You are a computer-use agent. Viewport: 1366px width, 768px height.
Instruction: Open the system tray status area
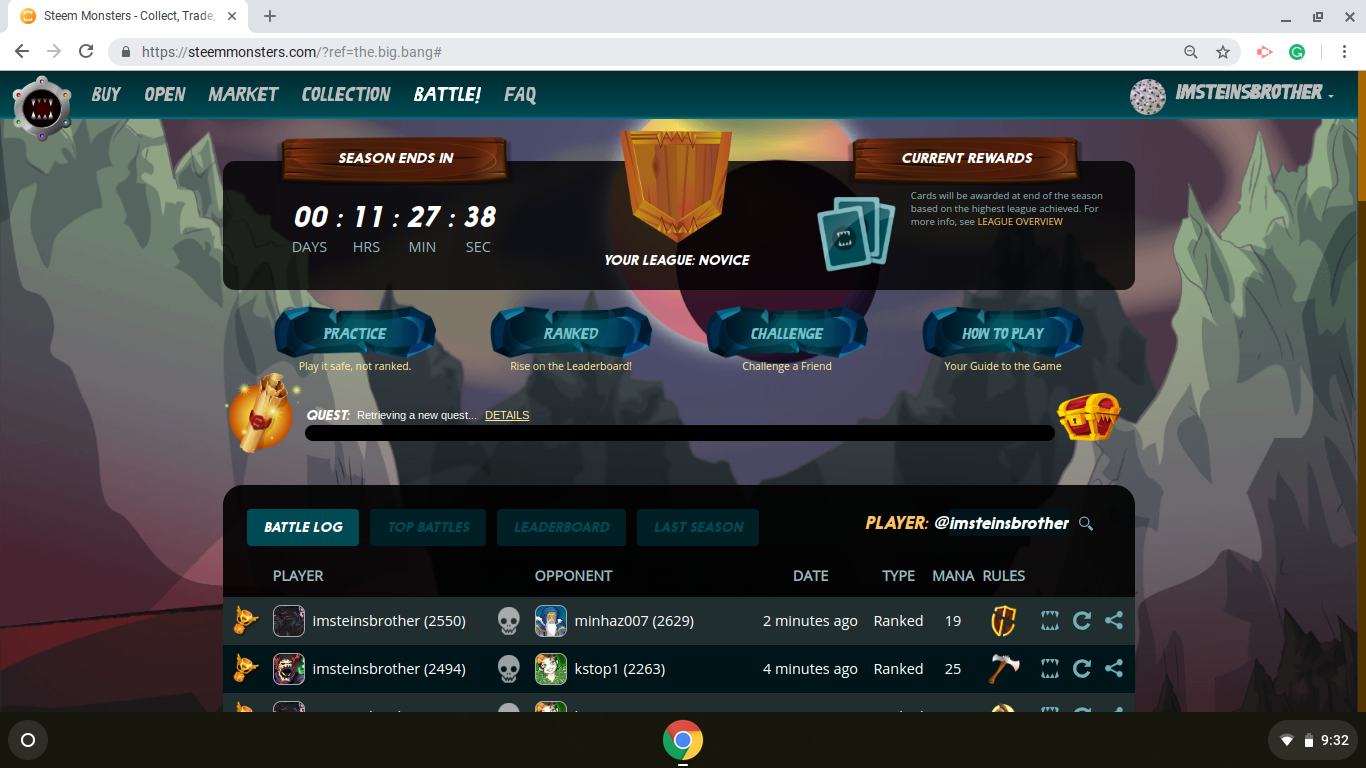[1314, 740]
